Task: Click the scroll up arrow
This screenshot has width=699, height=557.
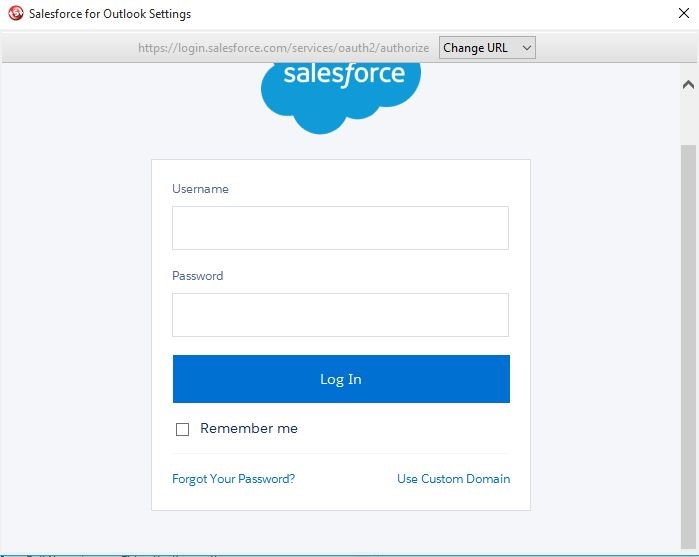Action: 688,85
